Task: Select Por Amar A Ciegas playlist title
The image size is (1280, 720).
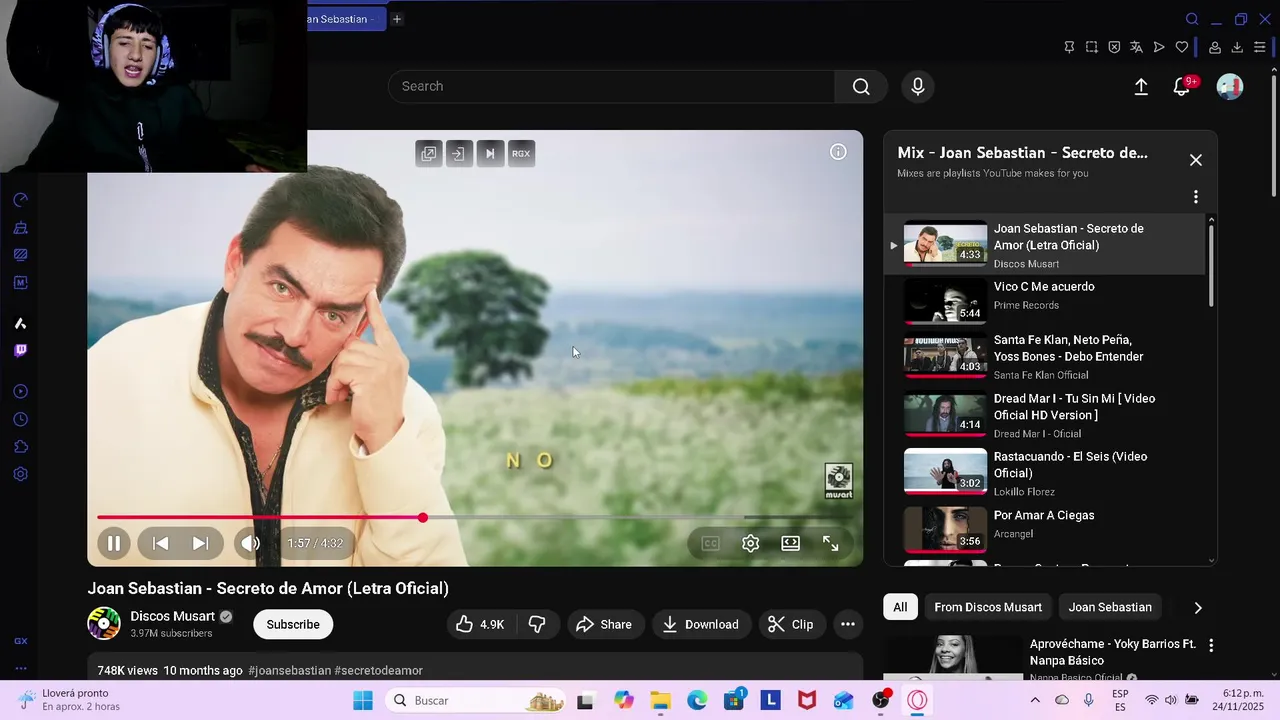Action: point(1044,516)
